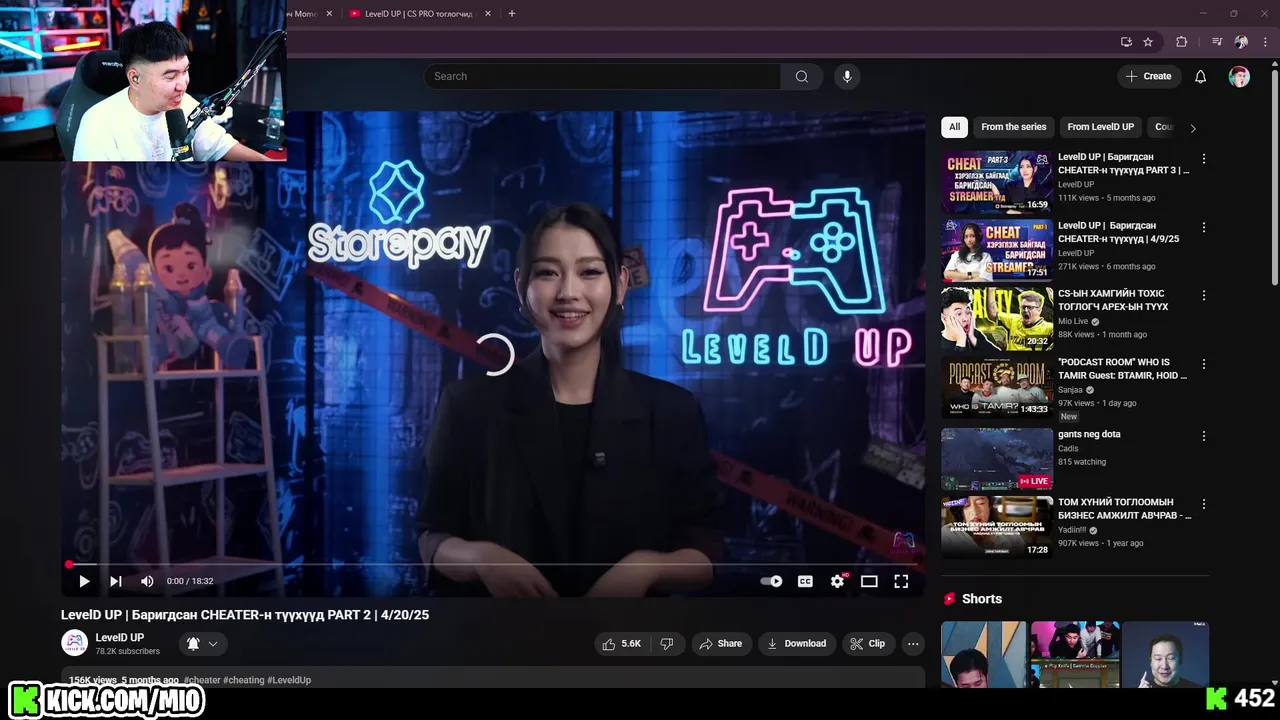Click the #LeveldUp hashtag

tap(289, 680)
